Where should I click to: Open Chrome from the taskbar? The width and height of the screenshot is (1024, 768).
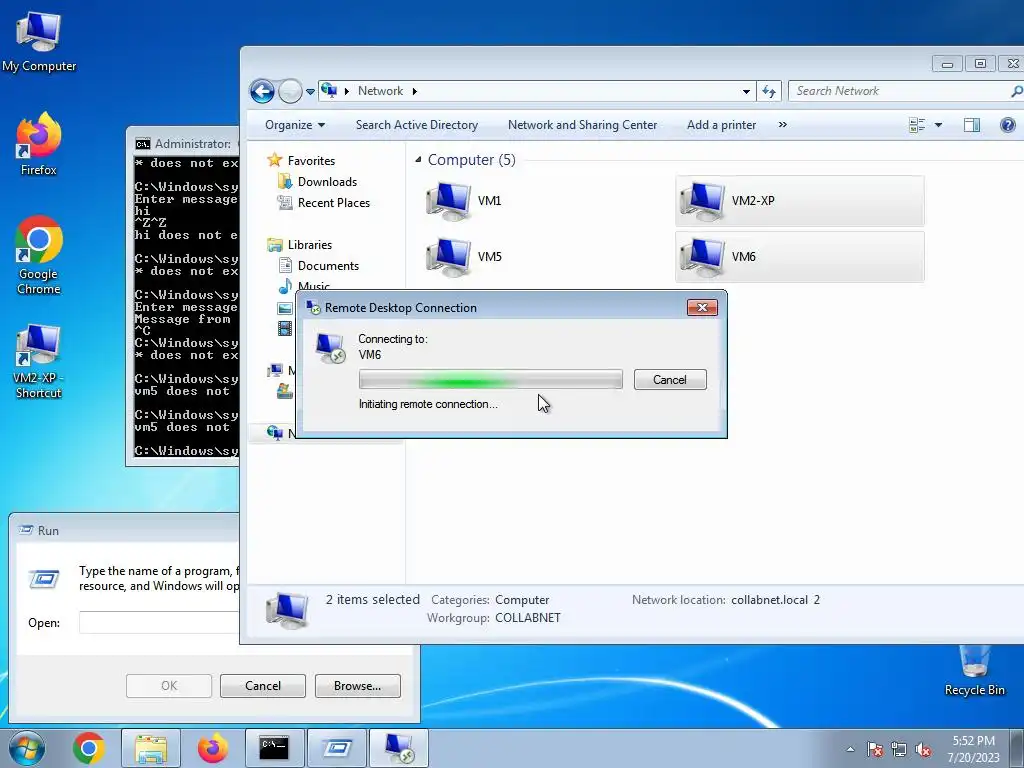coord(89,748)
